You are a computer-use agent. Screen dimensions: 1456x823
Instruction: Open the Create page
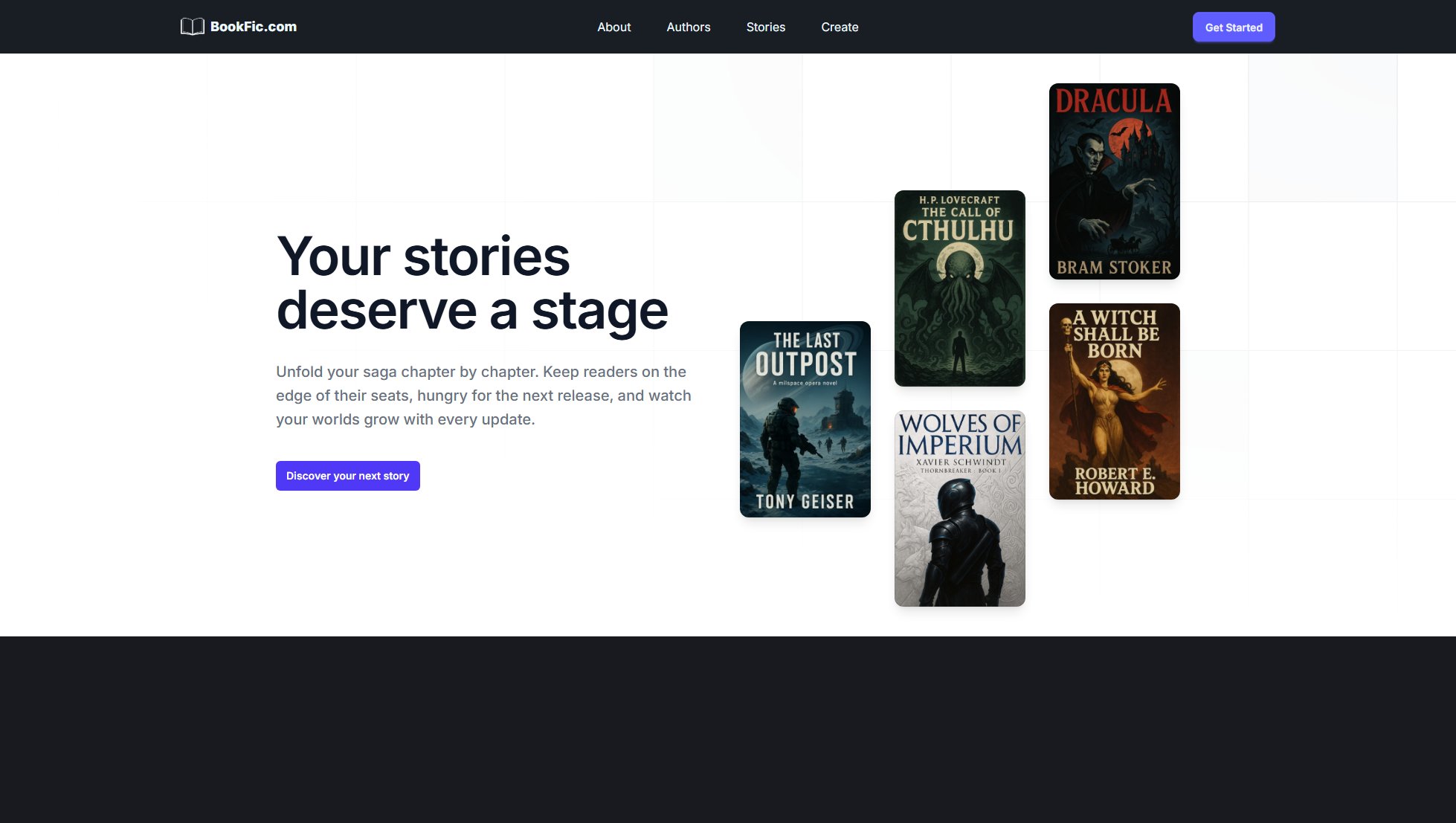click(x=840, y=27)
